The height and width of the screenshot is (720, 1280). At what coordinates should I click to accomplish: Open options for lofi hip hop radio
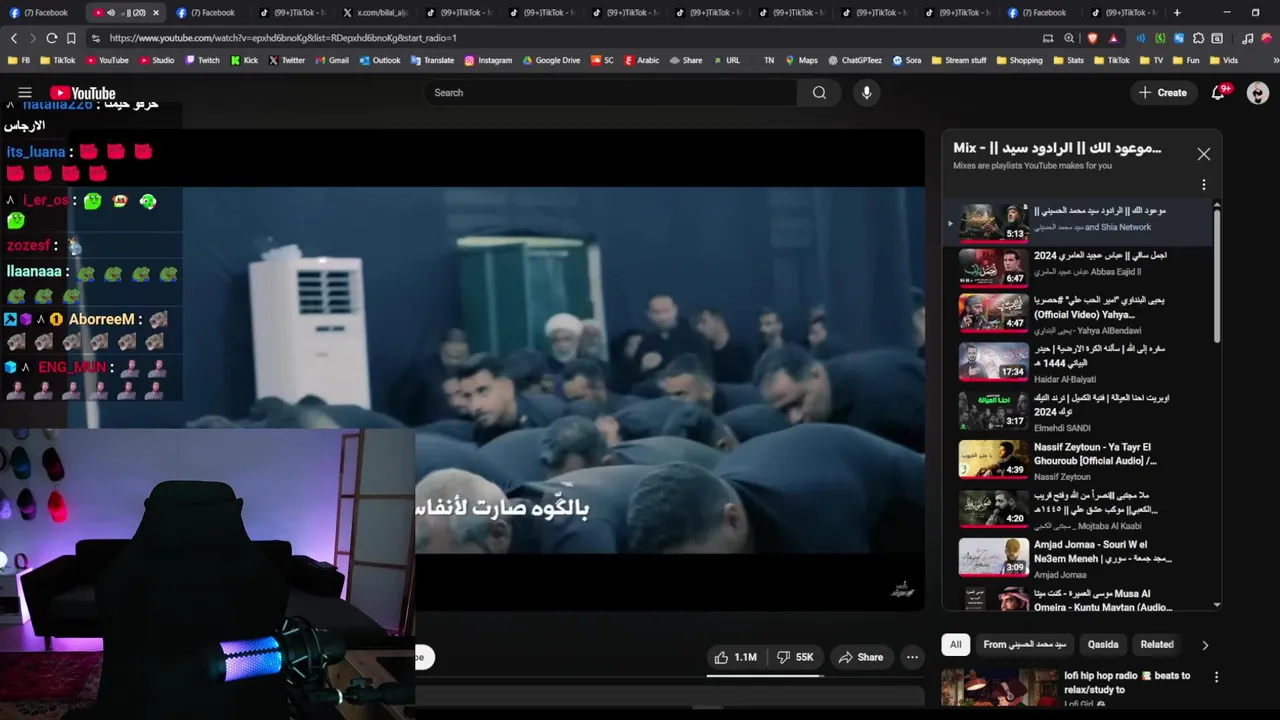coord(1216,677)
